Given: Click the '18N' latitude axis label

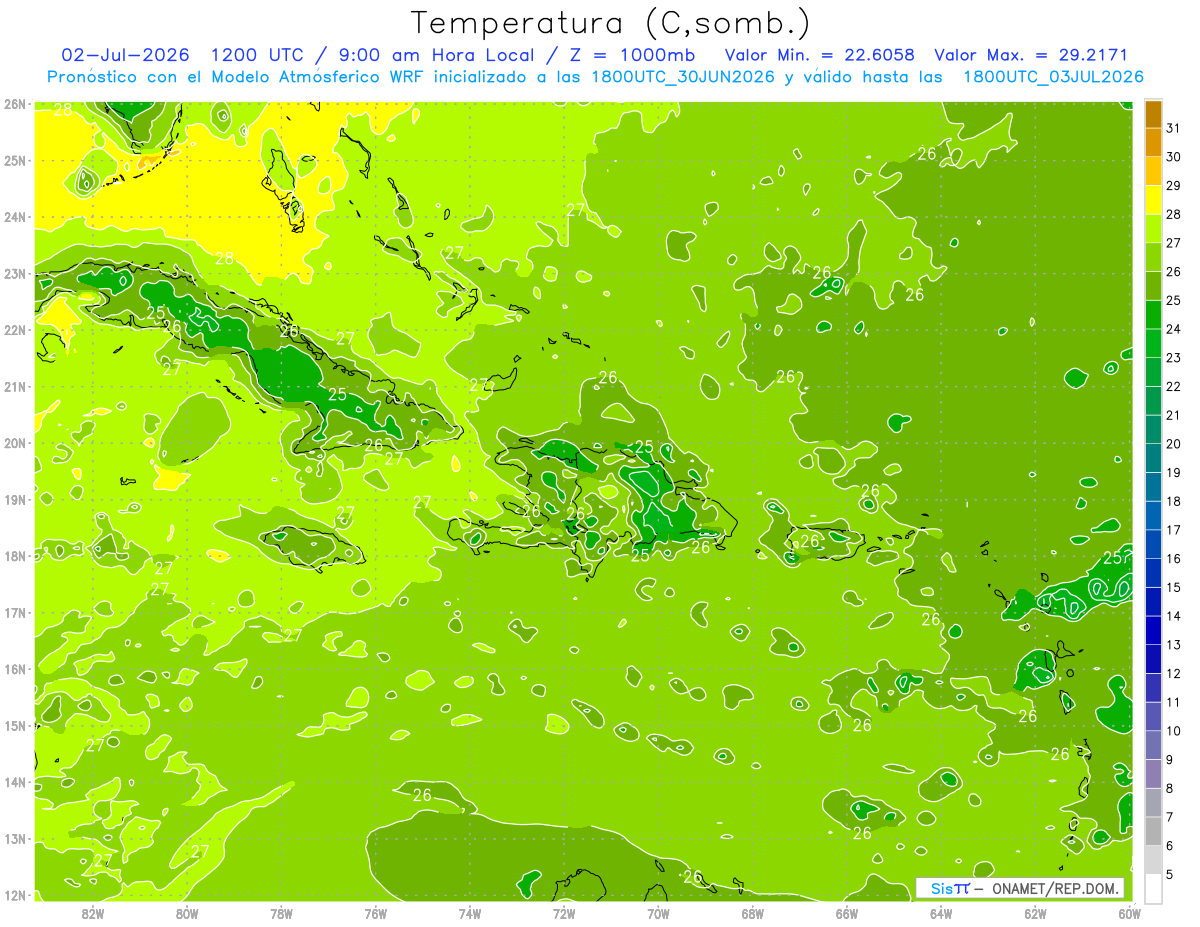Looking at the screenshot, I should click(x=15, y=556).
